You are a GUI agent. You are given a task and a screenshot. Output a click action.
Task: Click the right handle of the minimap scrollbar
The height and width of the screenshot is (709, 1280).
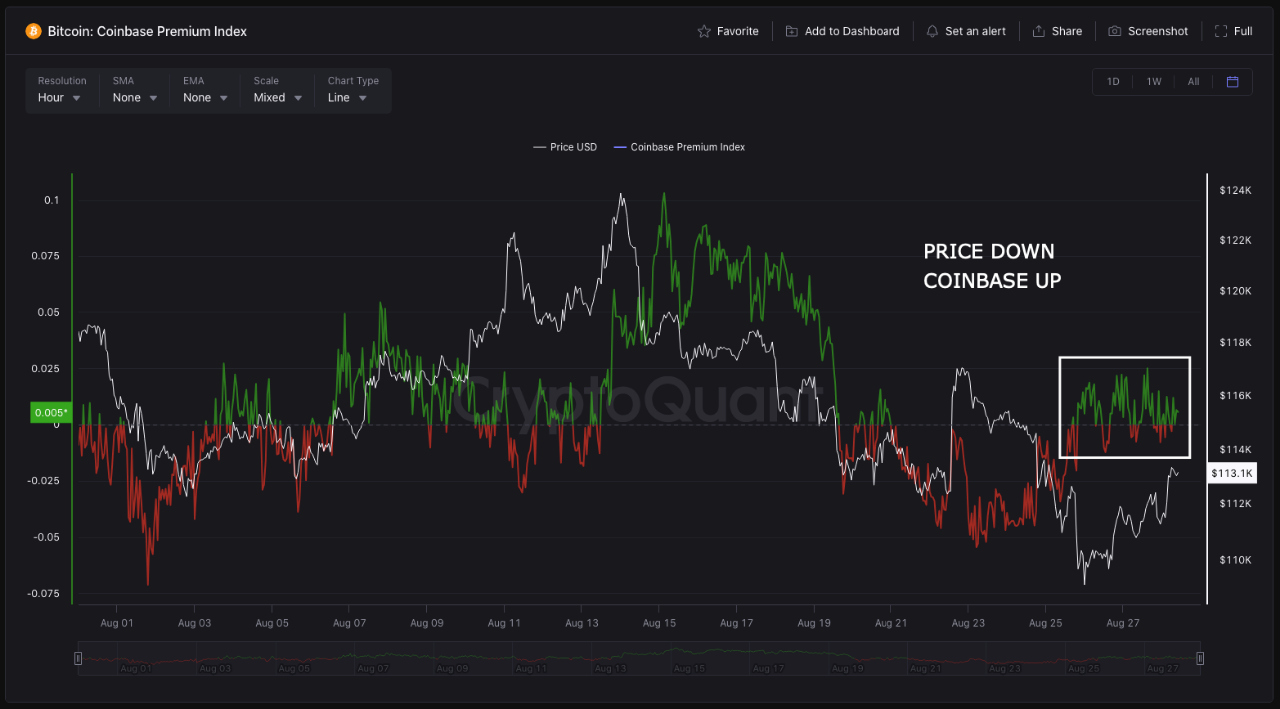pos(1199,658)
